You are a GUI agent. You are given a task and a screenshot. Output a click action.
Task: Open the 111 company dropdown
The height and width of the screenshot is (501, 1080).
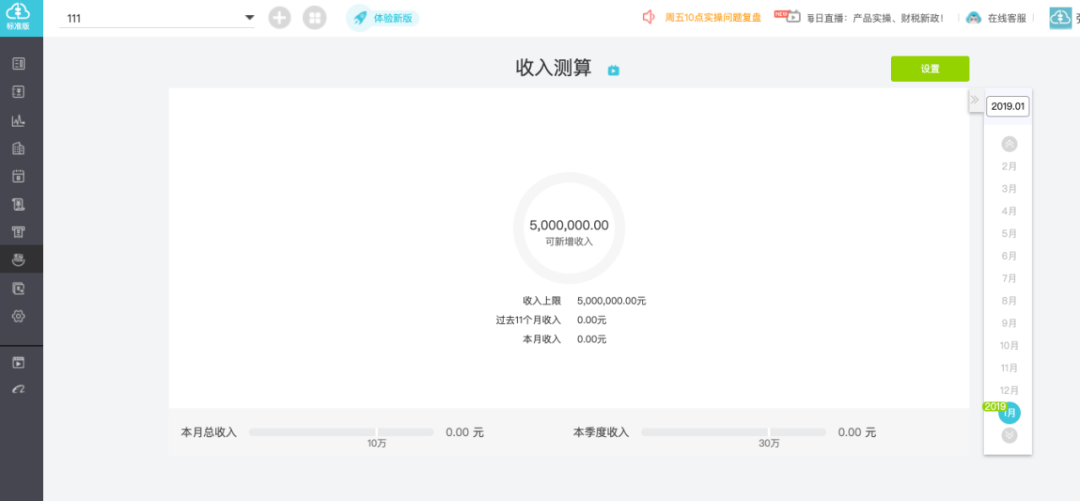(x=158, y=19)
